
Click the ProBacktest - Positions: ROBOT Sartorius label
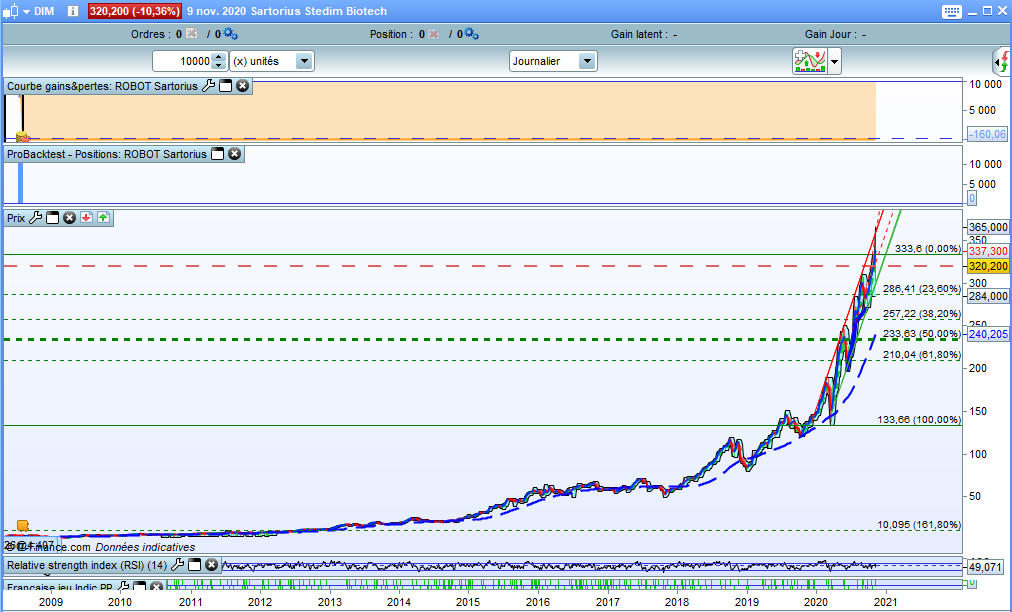pos(106,154)
